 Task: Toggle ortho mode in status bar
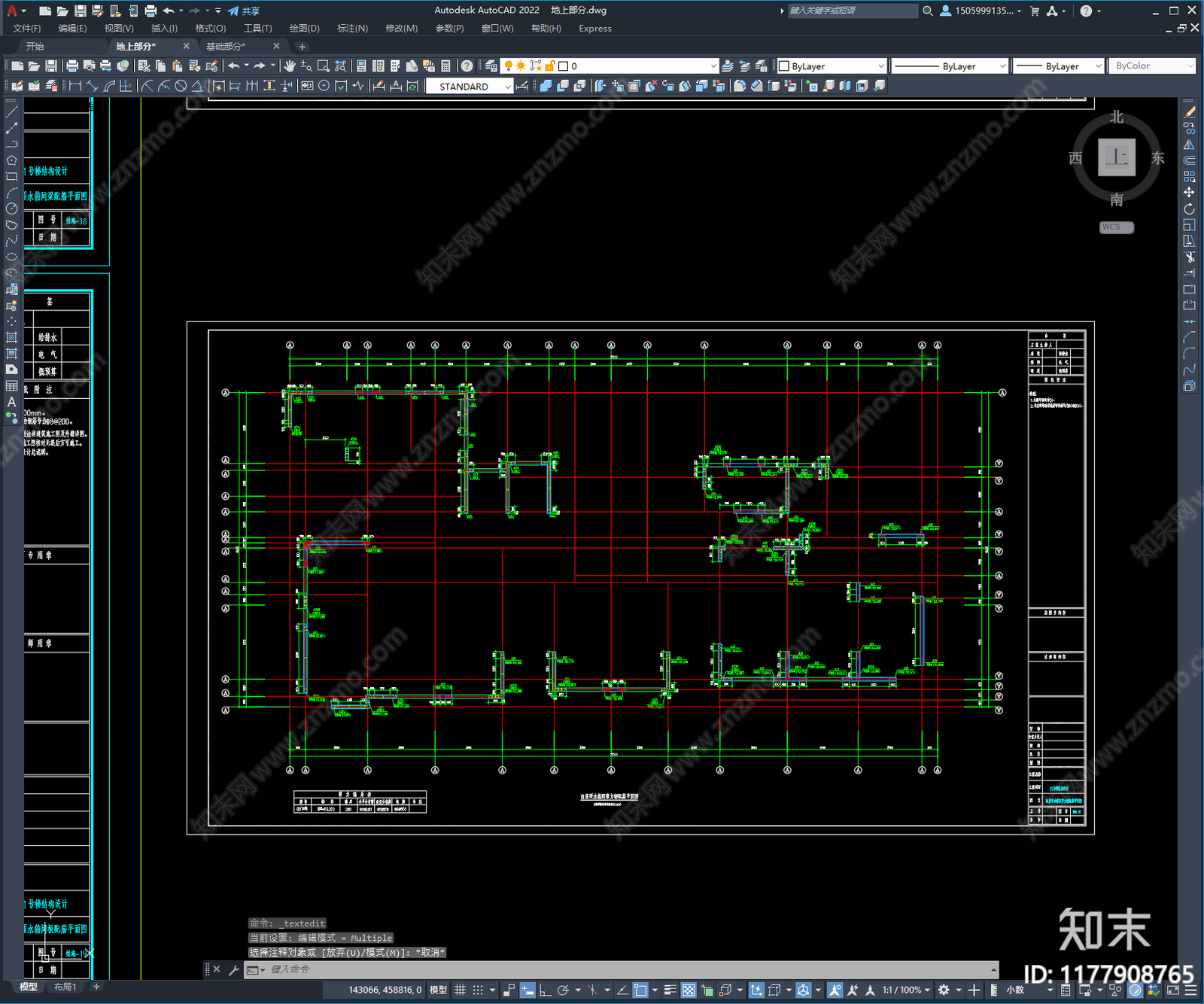545,990
